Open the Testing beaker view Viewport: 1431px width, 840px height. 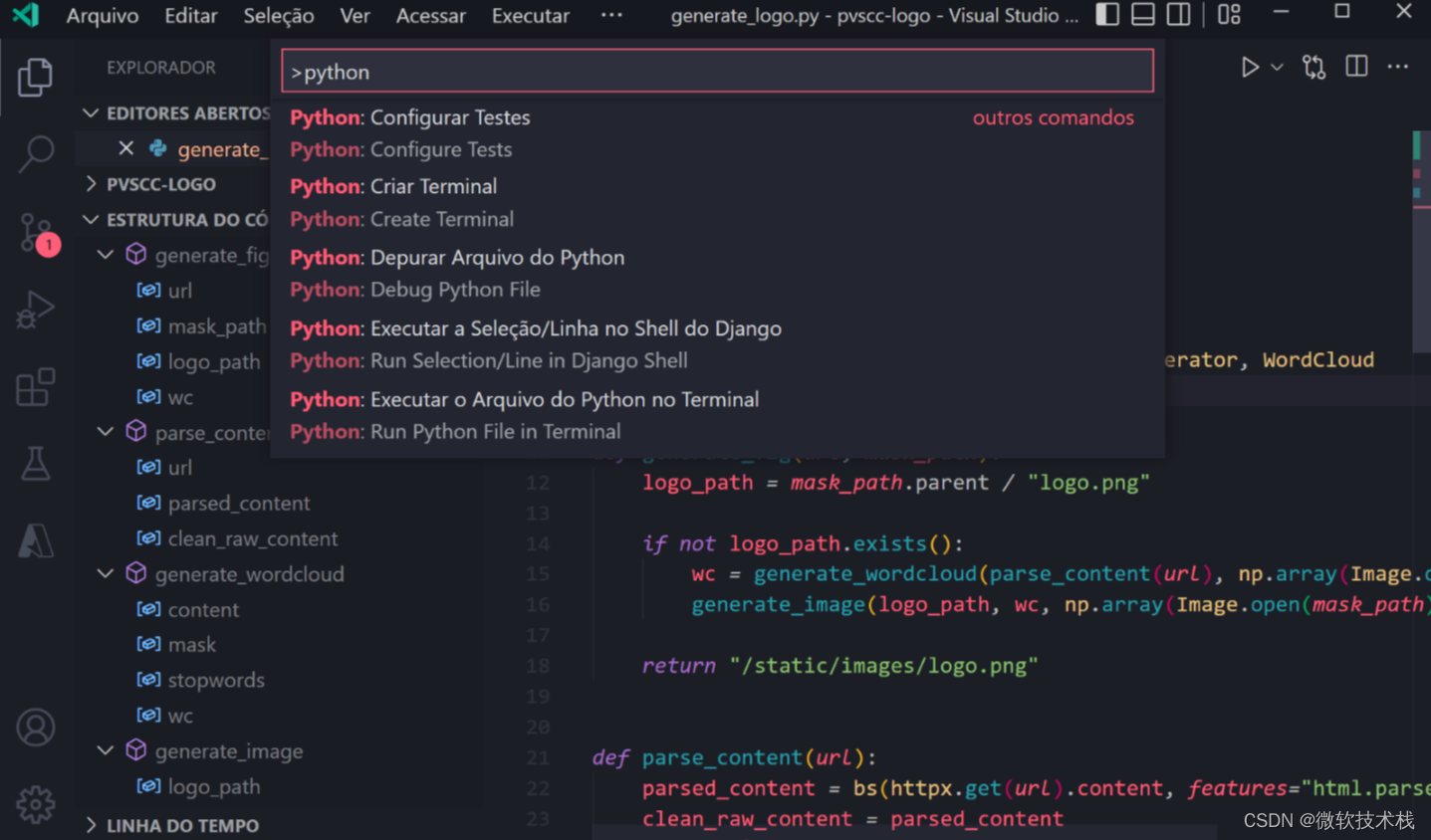[35, 464]
